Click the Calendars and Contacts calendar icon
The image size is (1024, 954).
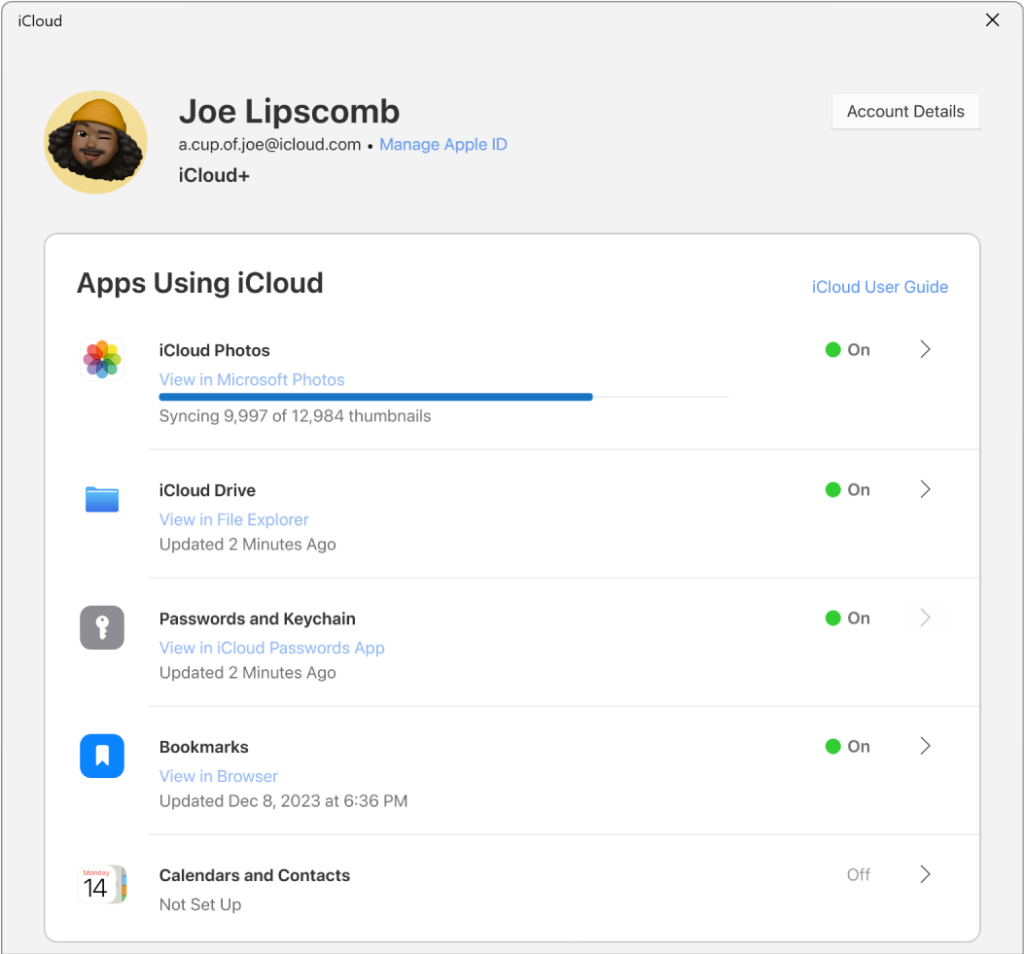[102, 885]
